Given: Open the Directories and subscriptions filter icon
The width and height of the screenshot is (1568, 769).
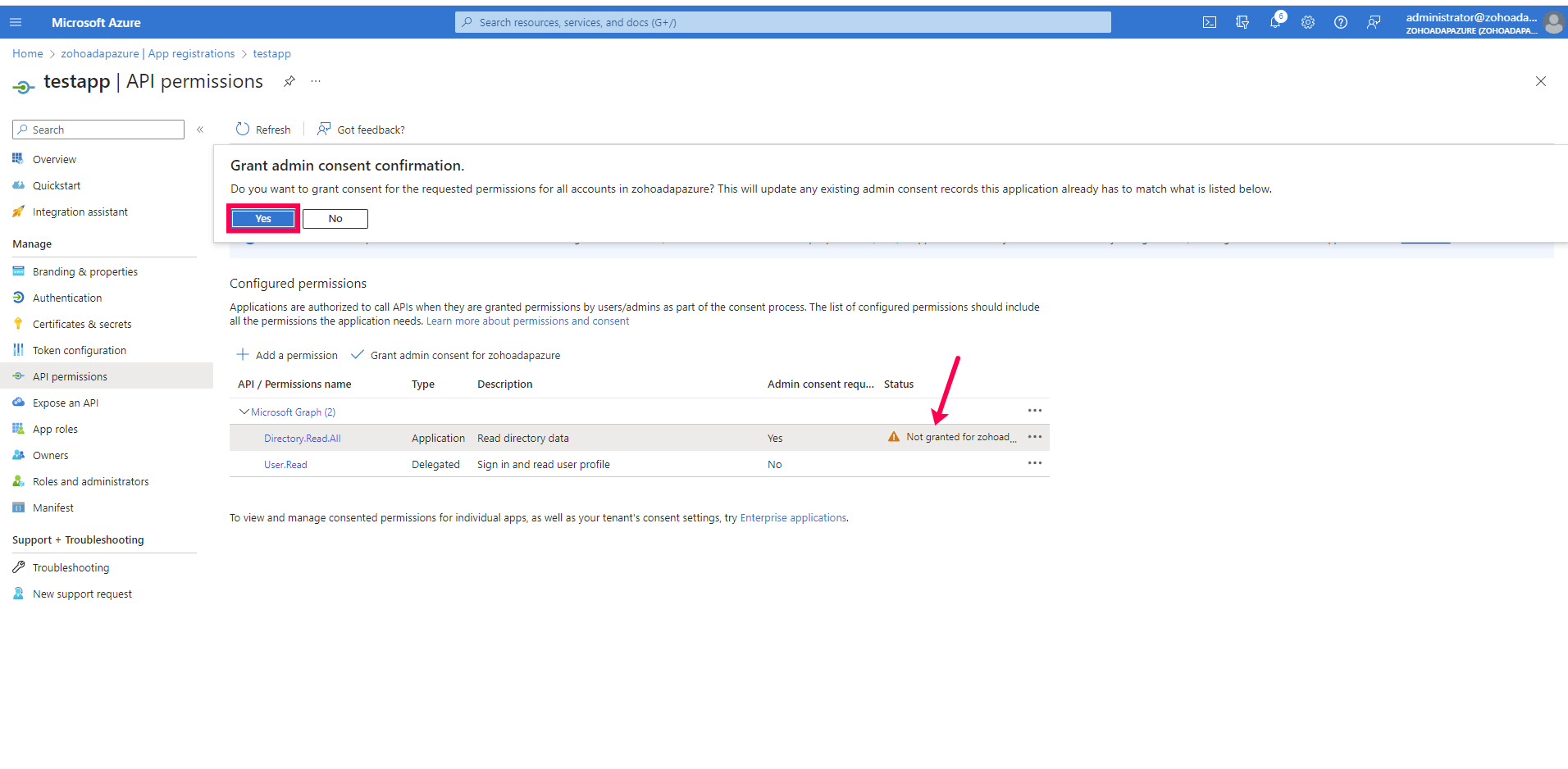Looking at the screenshot, I should [x=1242, y=22].
